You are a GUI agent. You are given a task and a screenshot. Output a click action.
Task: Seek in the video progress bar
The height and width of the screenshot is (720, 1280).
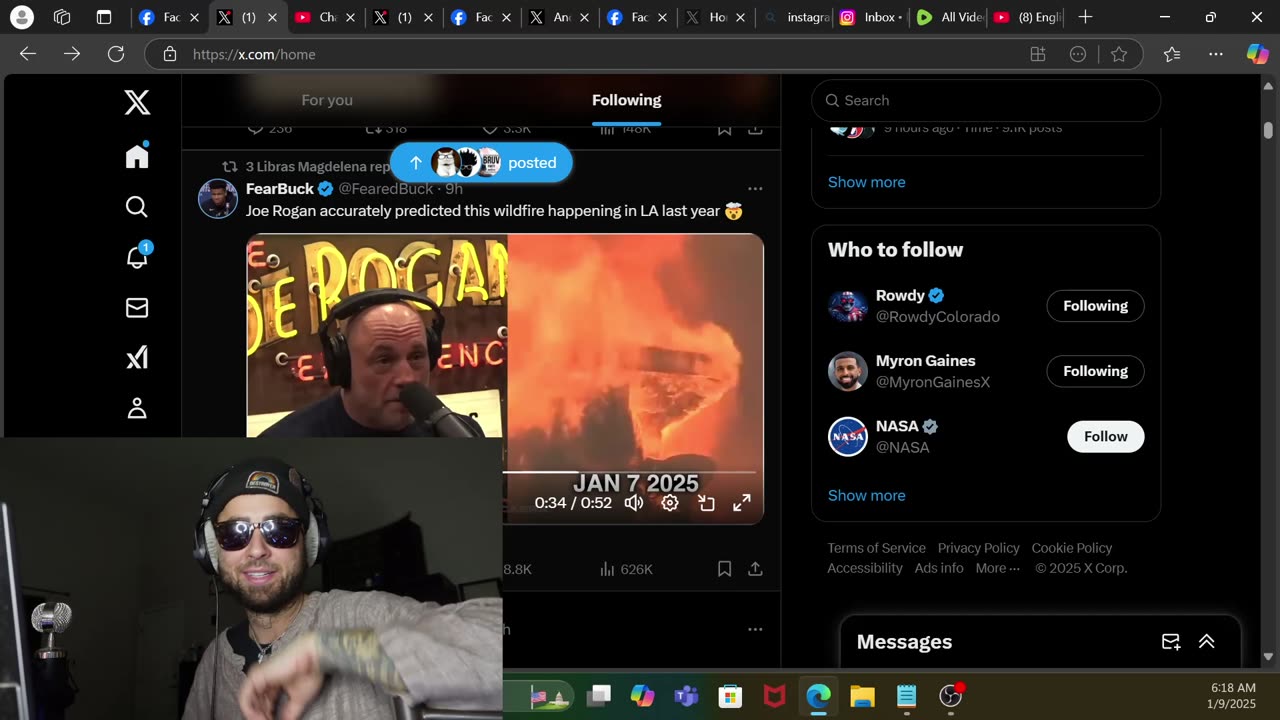coord(628,472)
